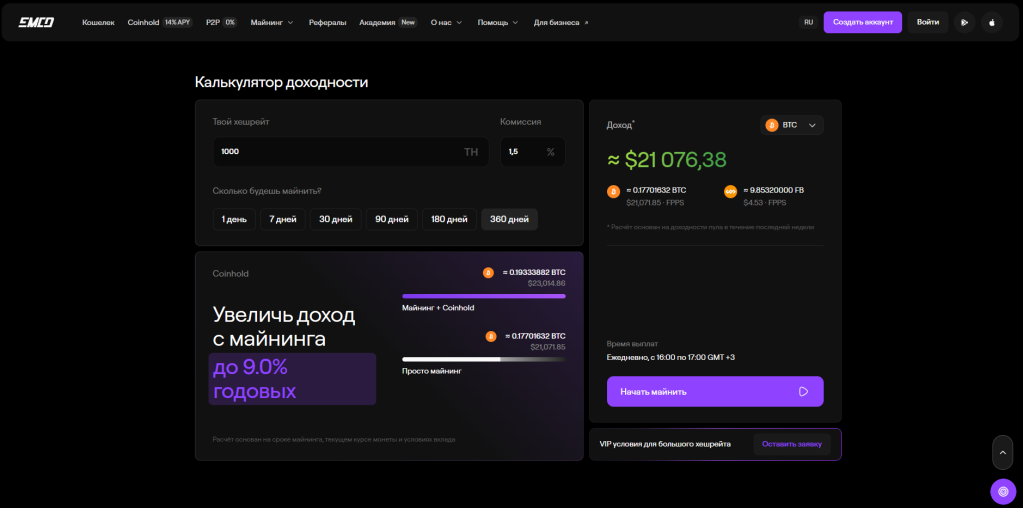Image resolution: width=1023 pixels, height=508 pixels.
Task: Click Bitcoin icon in Майнинг + Coinhold row
Action: 488,272
